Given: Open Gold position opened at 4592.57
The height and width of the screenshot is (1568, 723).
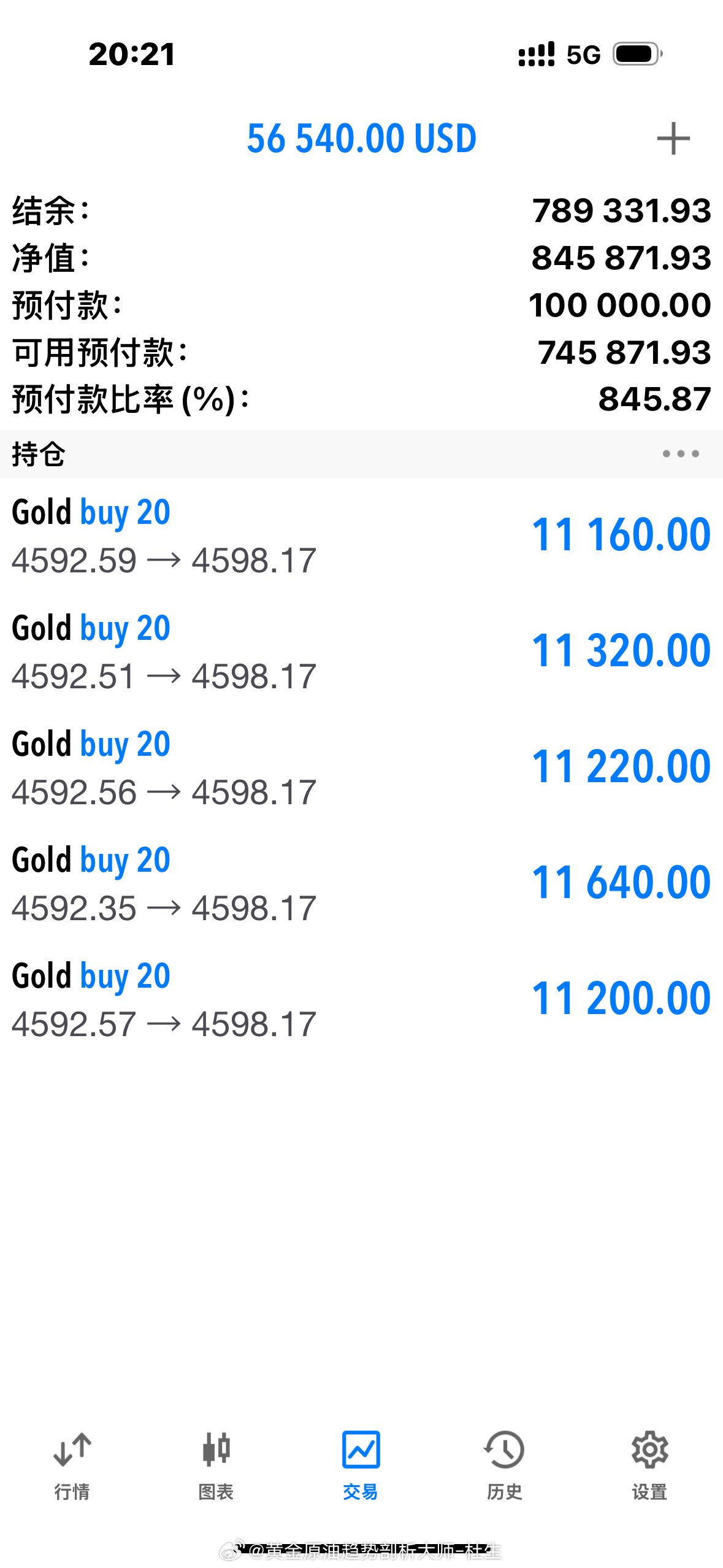Looking at the screenshot, I should pyautogui.click(x=361, y=999).
